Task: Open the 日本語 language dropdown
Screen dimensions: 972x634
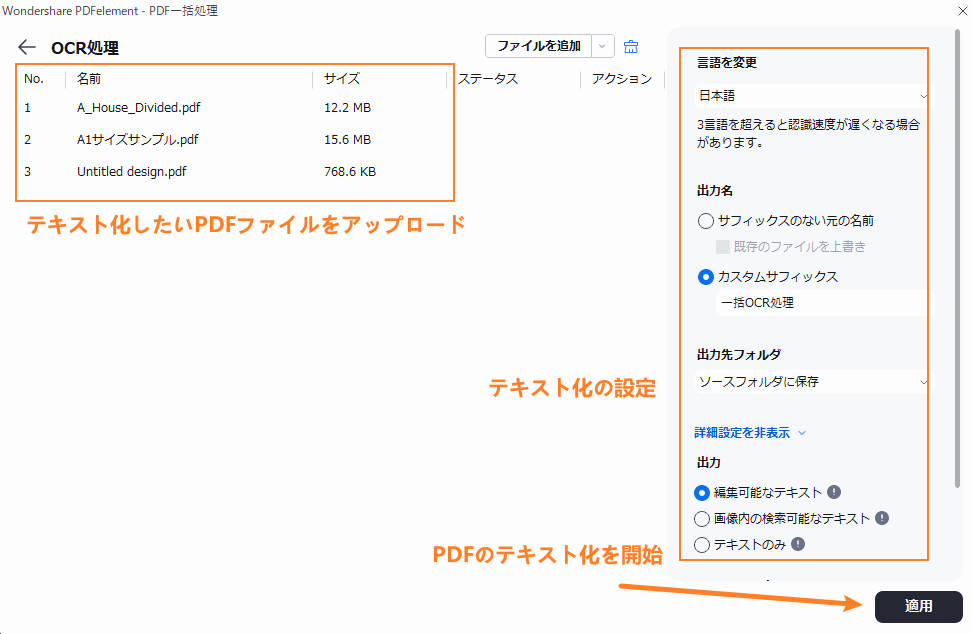Action: [x=812, y=97]
